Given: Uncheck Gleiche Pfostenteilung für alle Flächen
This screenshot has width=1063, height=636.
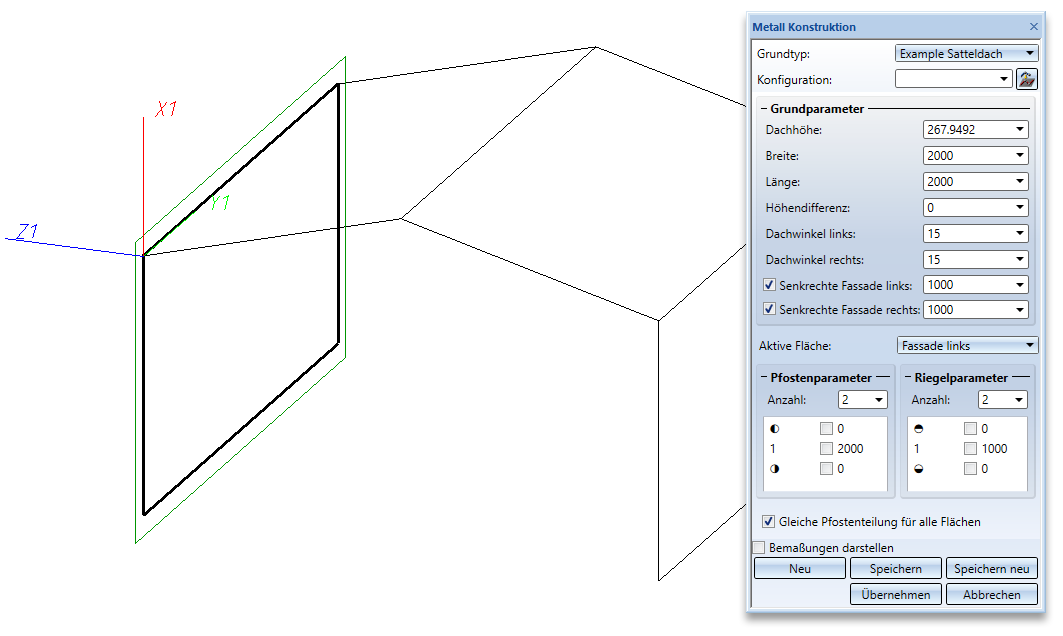Looking at the screenshot, I should 768,521.
